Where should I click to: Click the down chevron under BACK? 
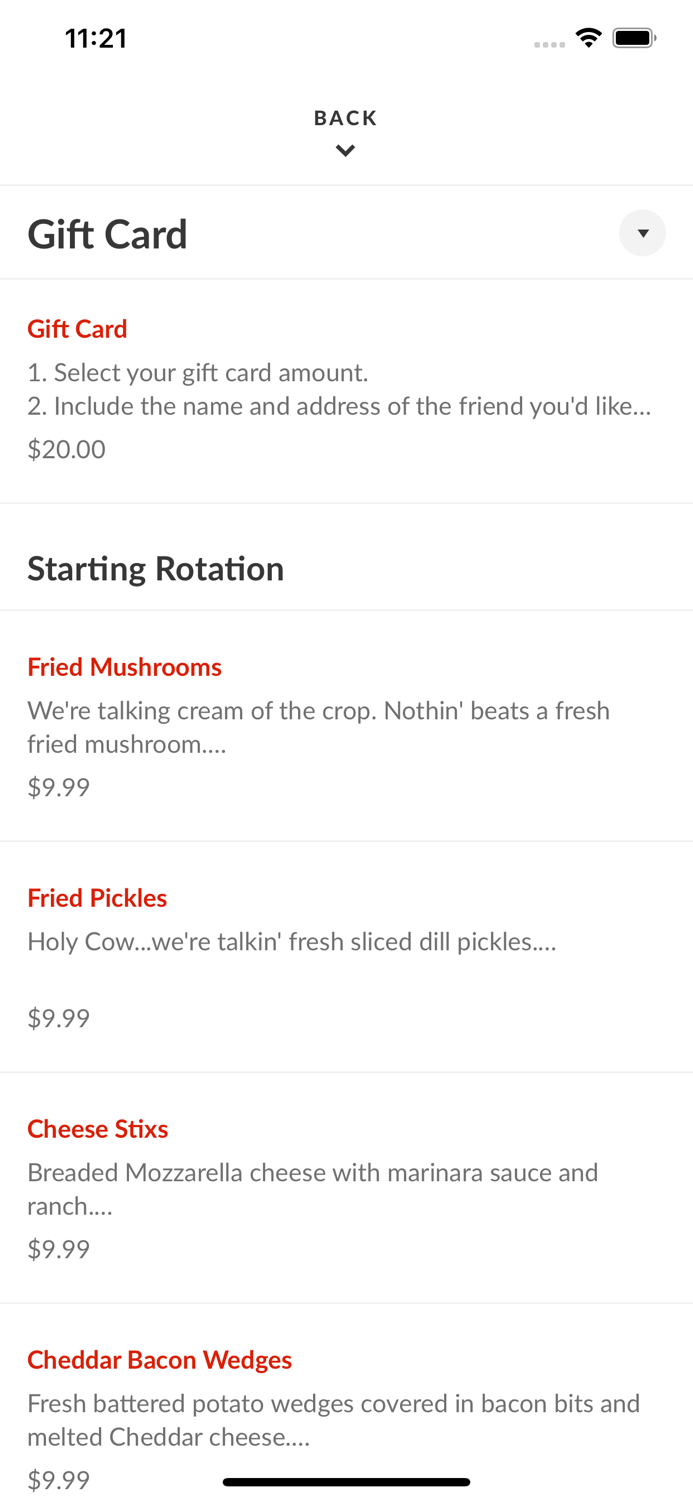[x=345, y=151]
